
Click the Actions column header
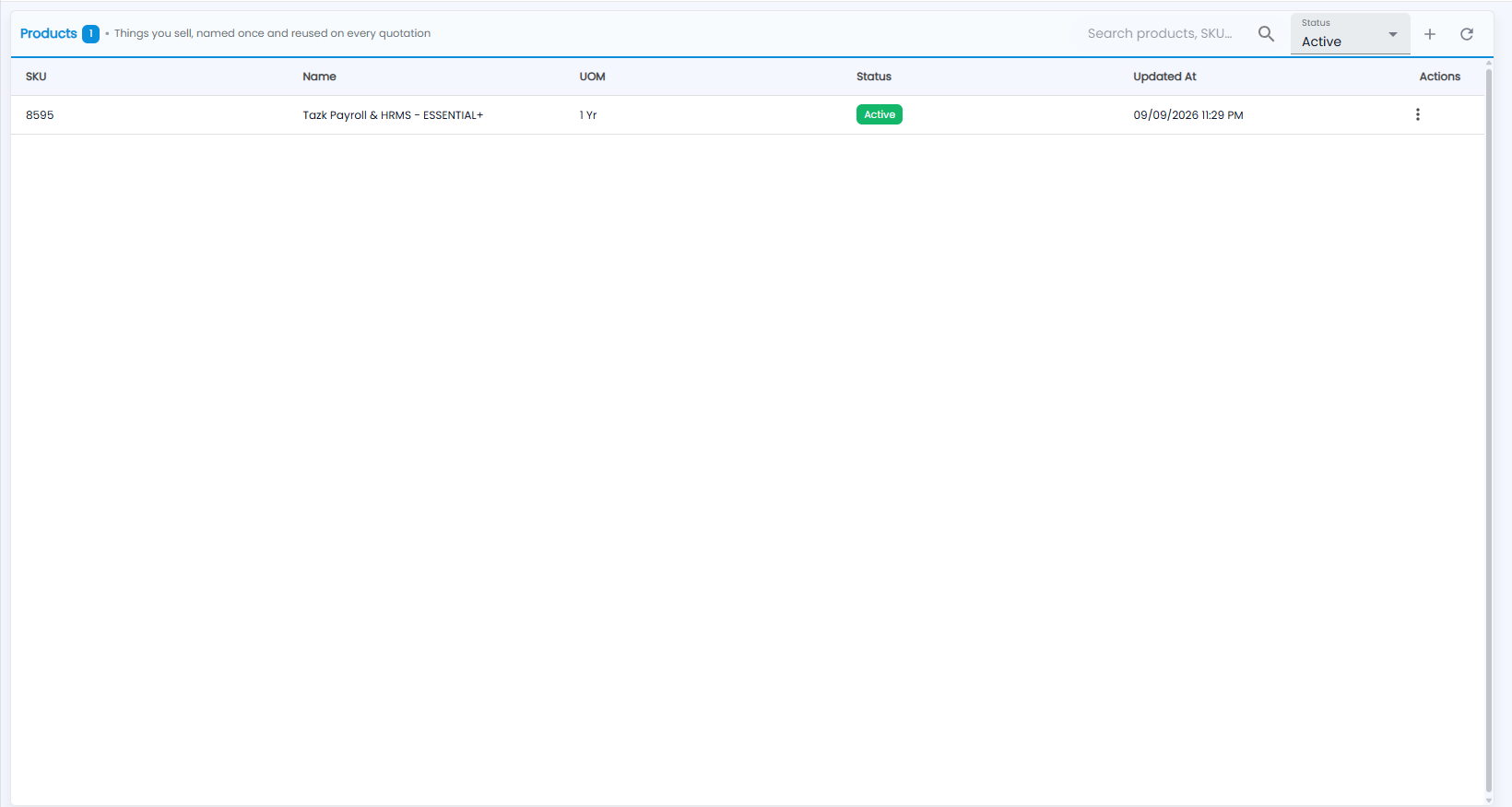point(1440,77)
